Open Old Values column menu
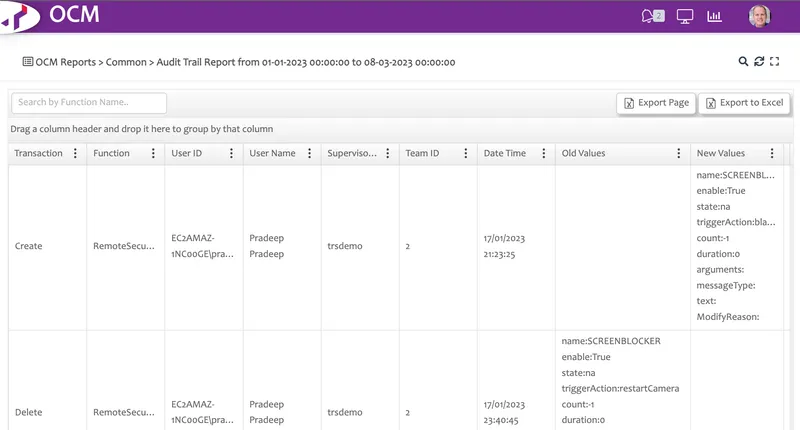Viewport: 800px width, 430px height. pos(680,154)
